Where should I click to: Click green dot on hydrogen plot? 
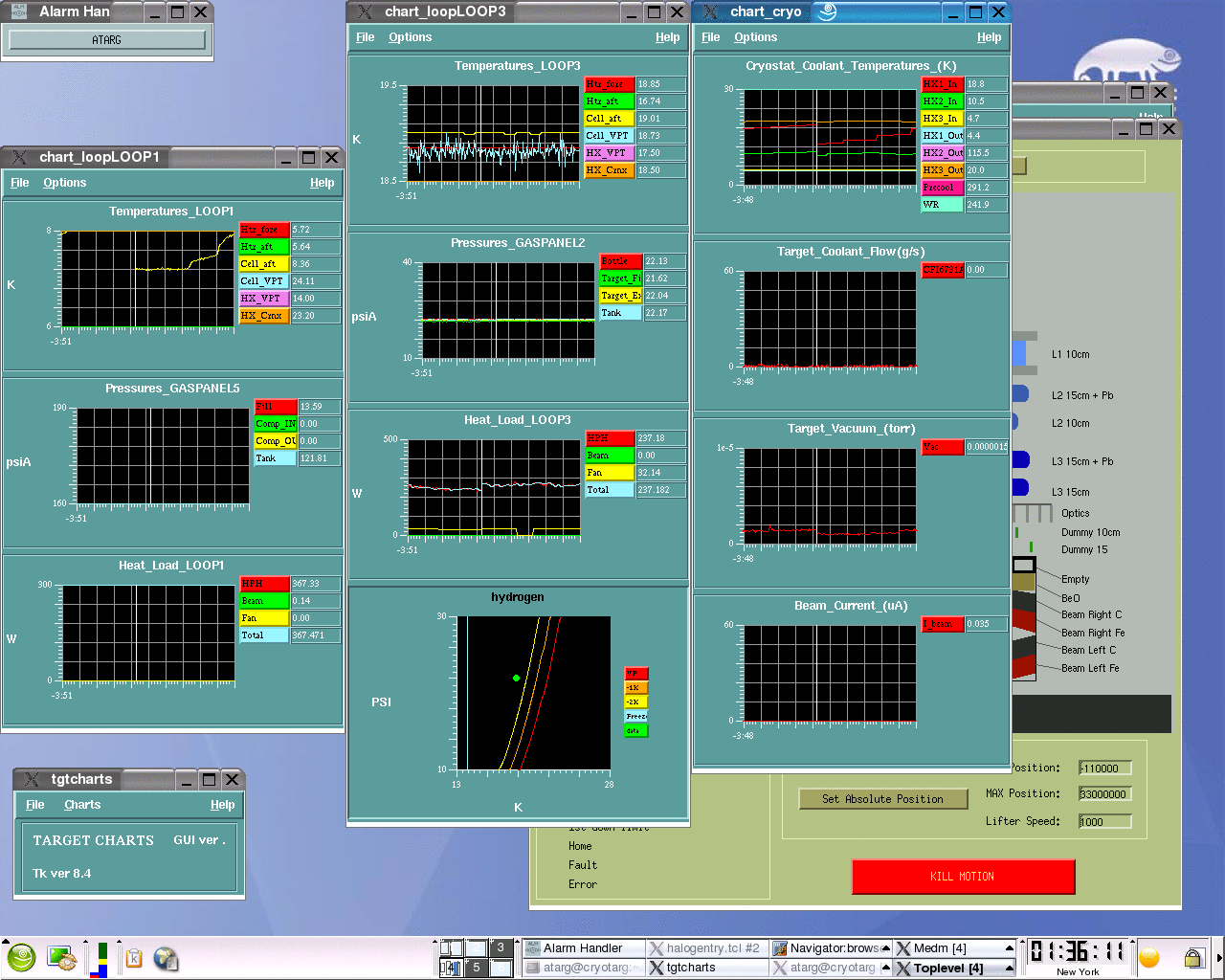tap(517, 679)
